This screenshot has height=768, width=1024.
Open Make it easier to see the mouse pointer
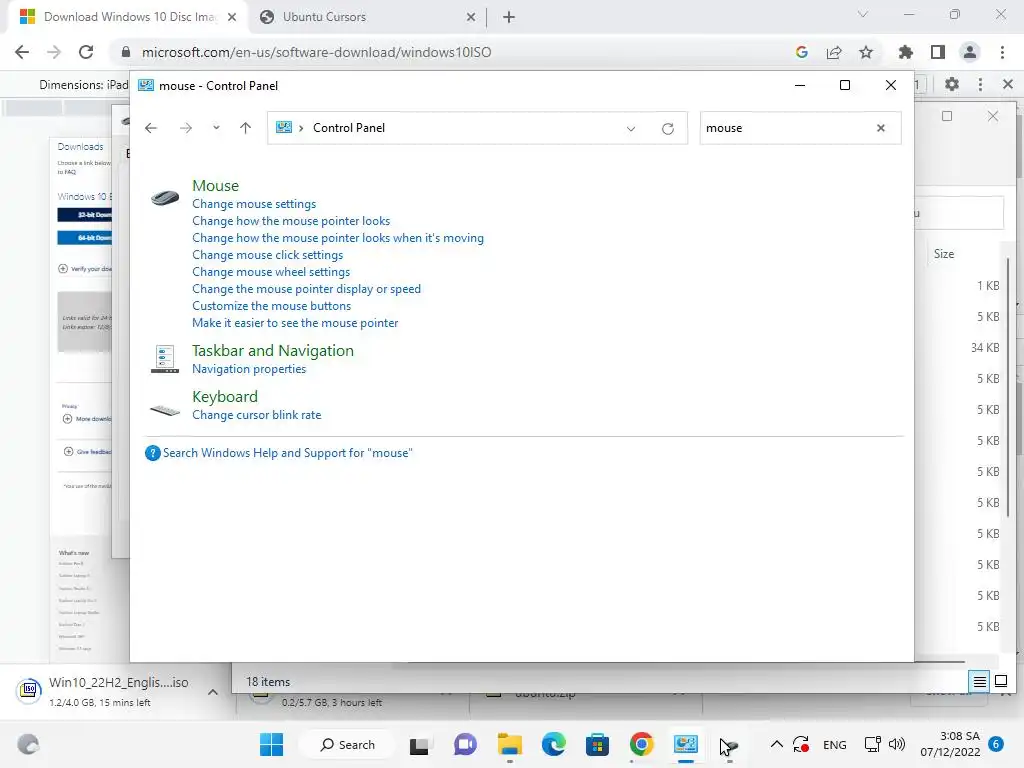(x=295, y=323)
